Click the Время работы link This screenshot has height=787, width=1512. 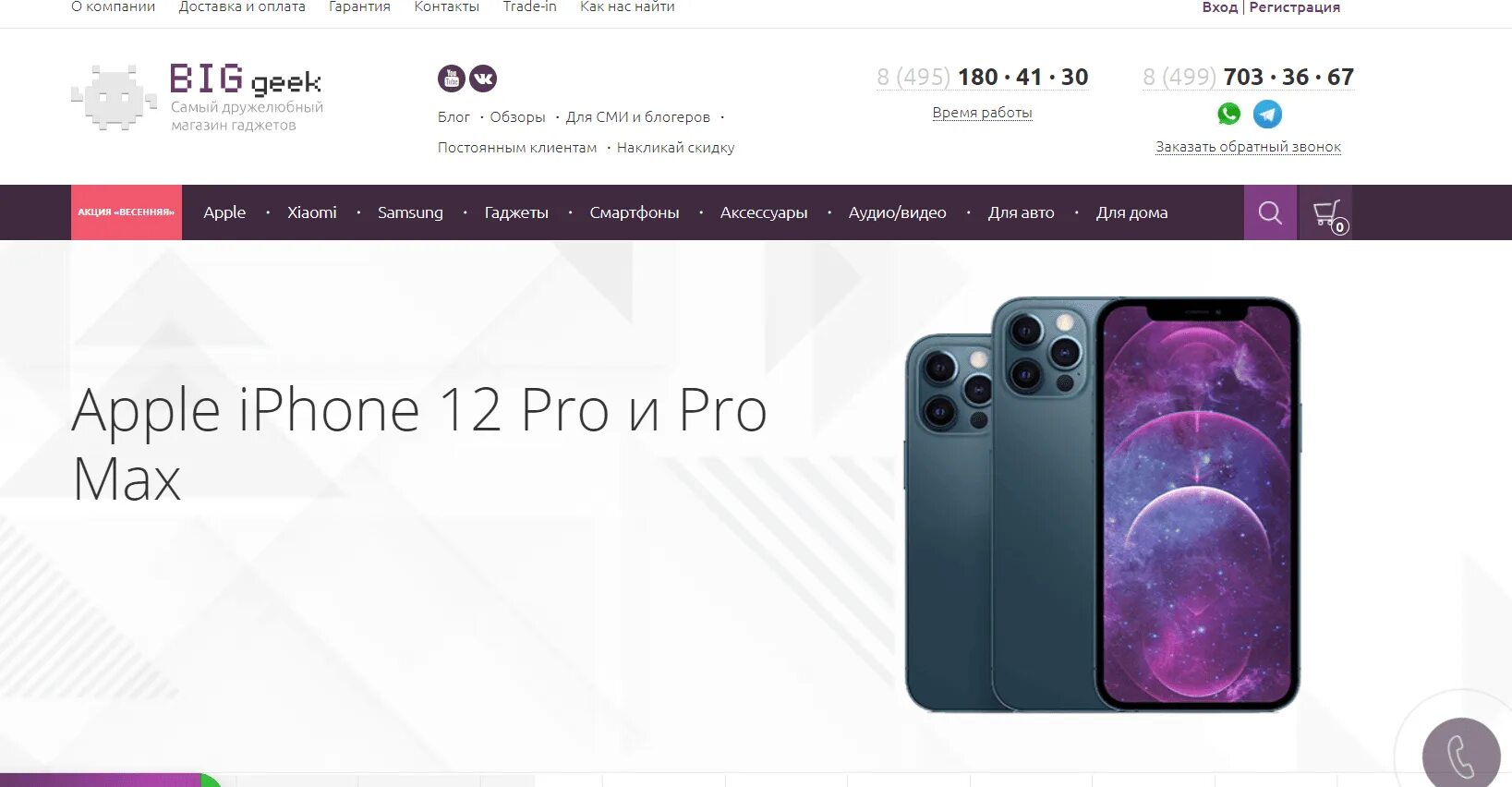pos(982,113)
